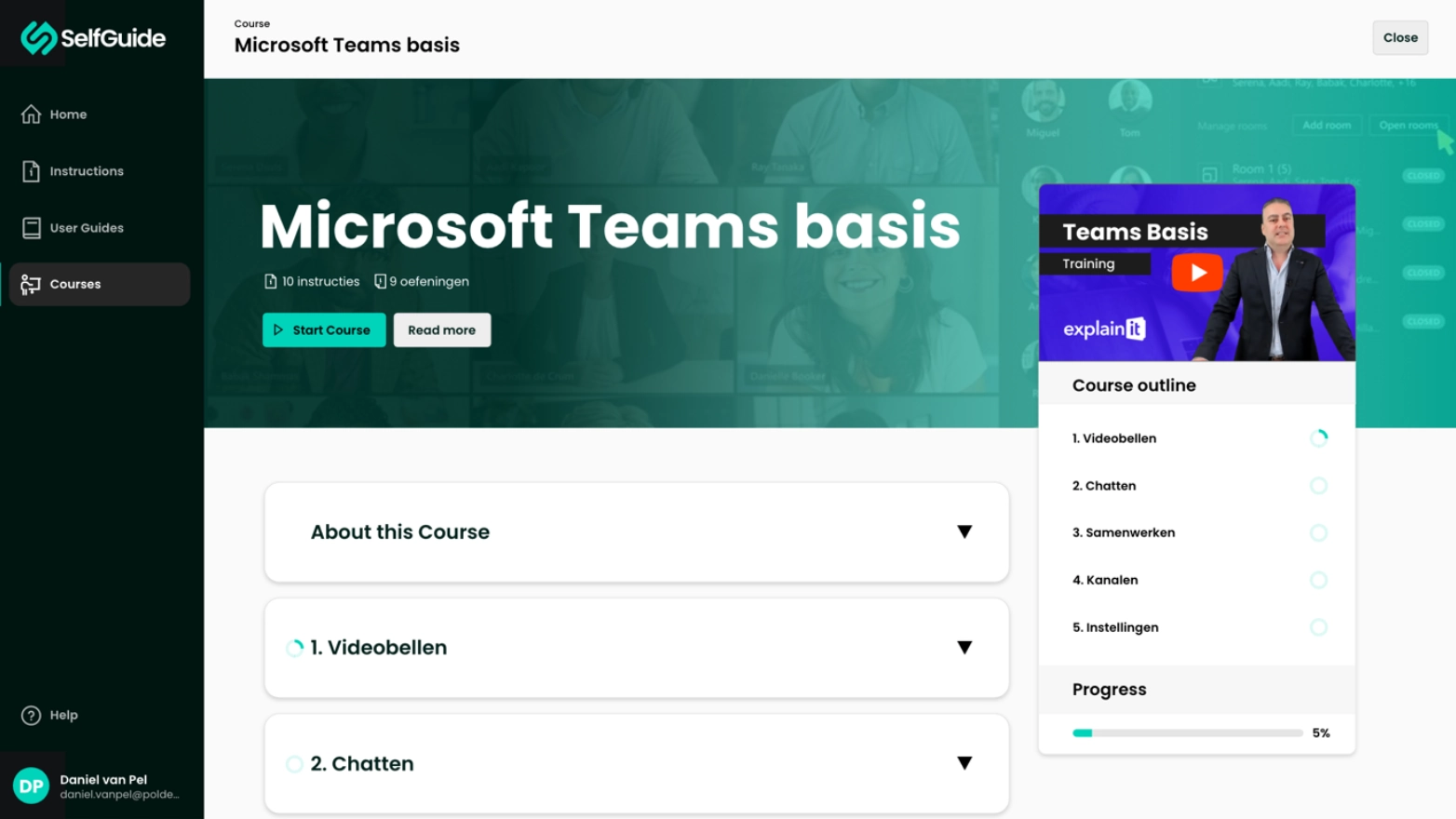The width and height of the screenshot is (1456, 819).
Task: Click the Read more button
Action: (x=442, y=330)
